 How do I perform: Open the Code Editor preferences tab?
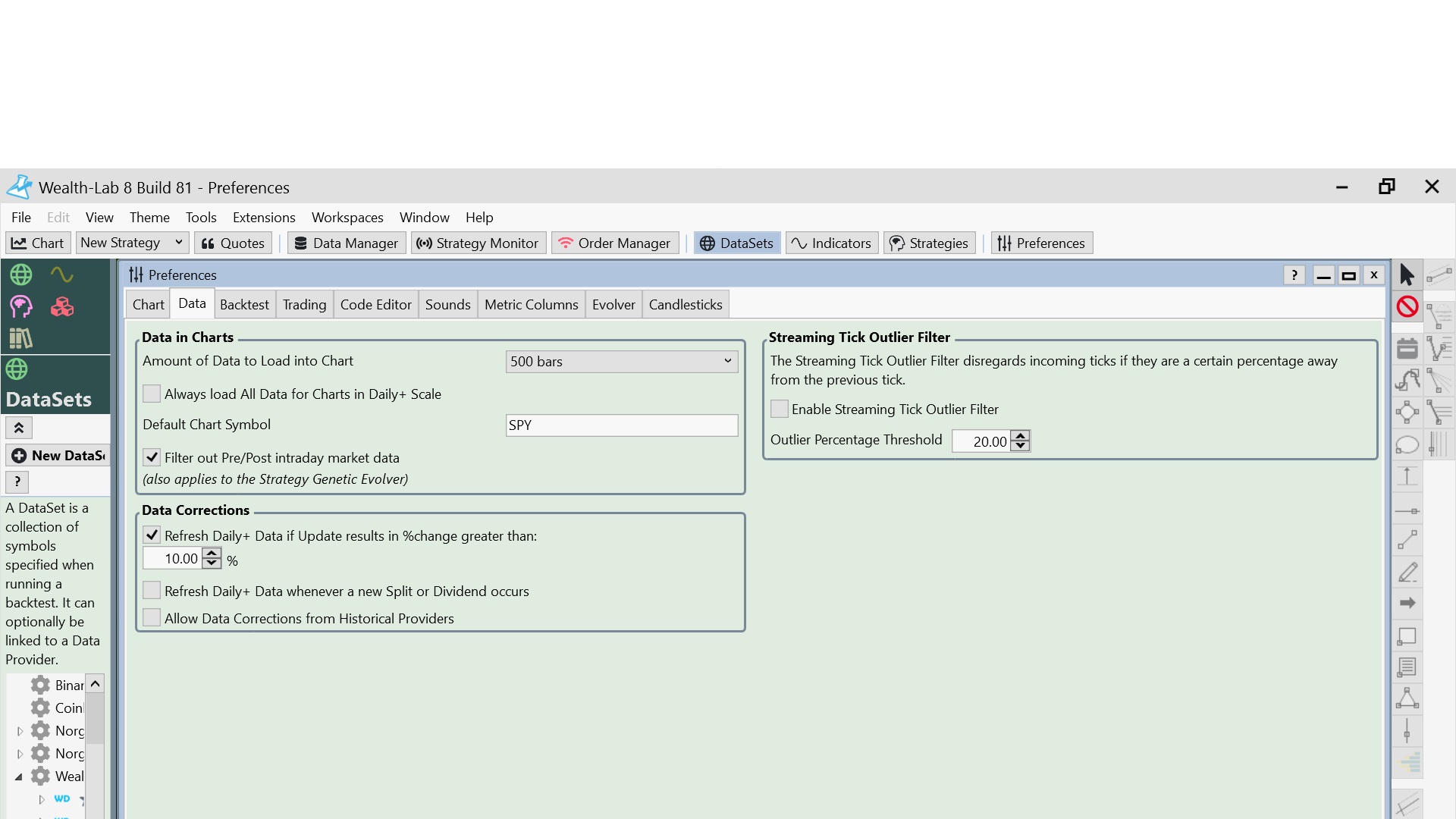click(x=375, y=305)
